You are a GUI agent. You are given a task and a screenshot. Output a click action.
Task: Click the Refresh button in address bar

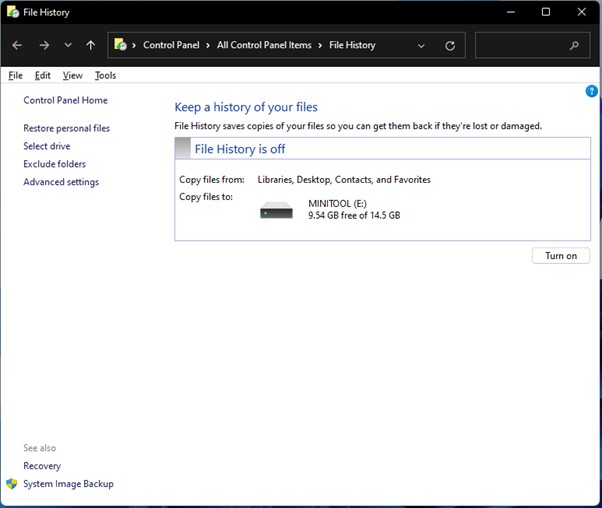click(450, 46)
